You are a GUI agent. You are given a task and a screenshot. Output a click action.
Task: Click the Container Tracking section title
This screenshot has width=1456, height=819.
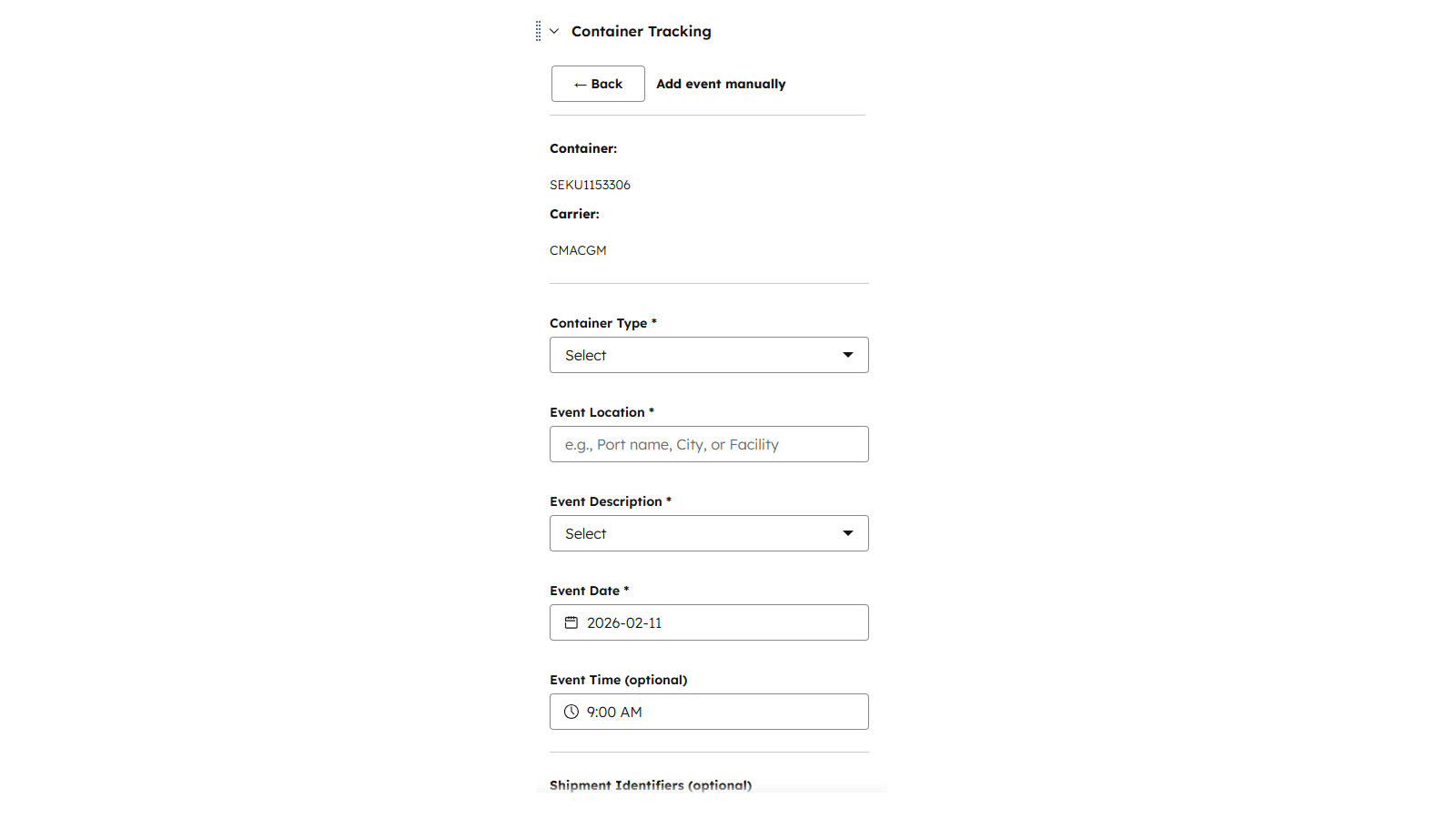[642, 31]
